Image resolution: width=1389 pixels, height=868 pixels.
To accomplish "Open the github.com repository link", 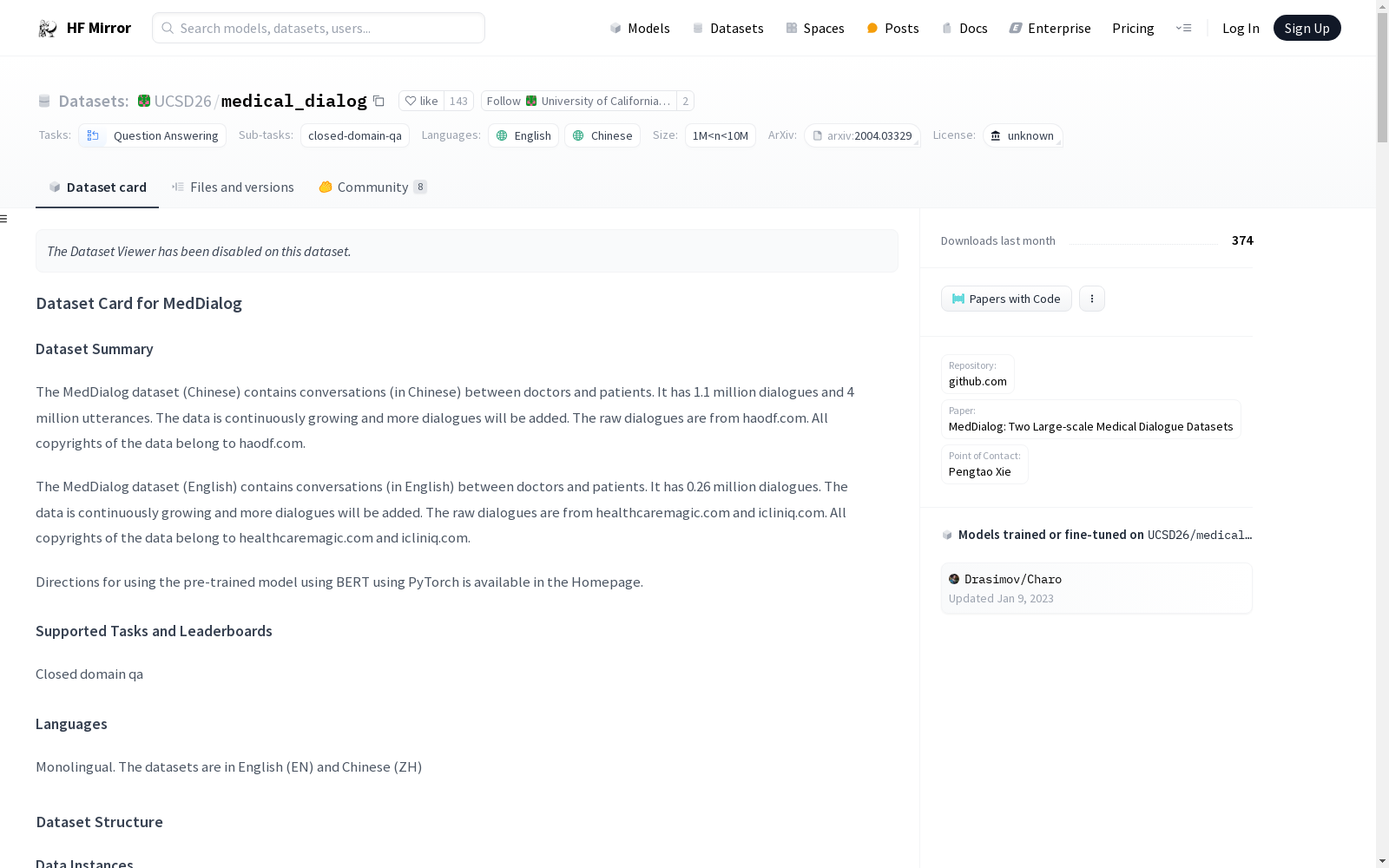I will pyautogui.click(x=978, y=381).
